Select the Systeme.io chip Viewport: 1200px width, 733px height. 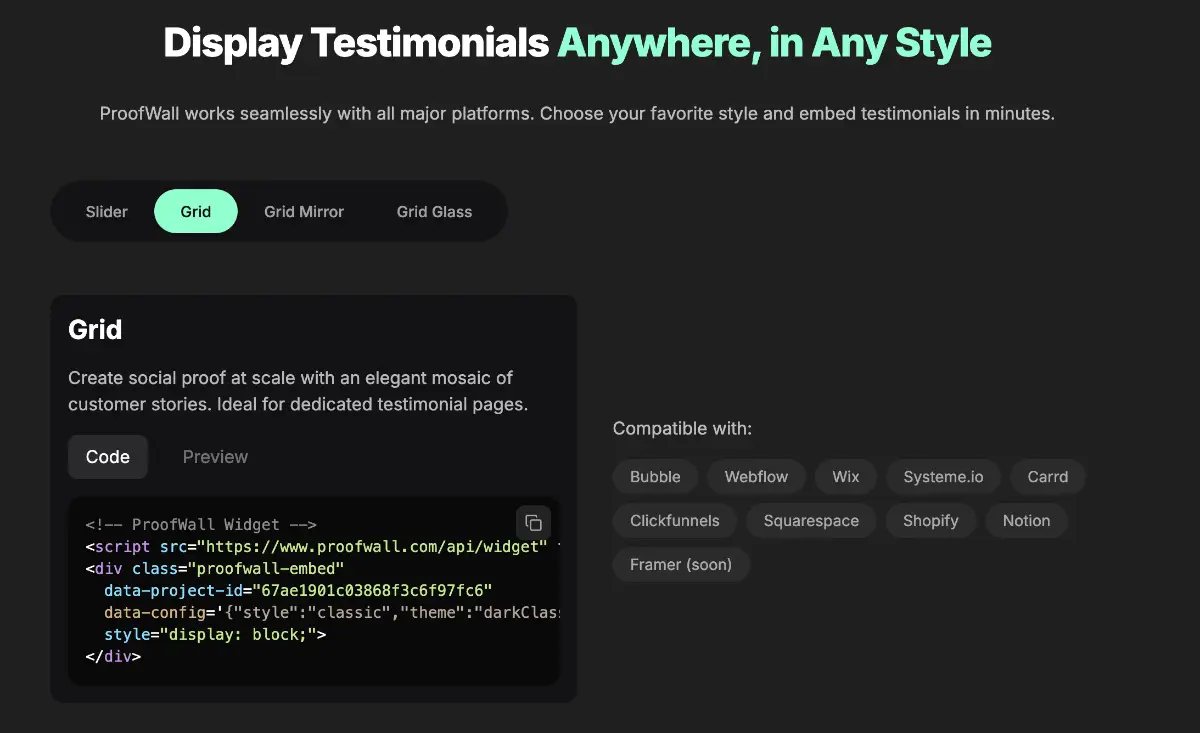click(943, 477)
